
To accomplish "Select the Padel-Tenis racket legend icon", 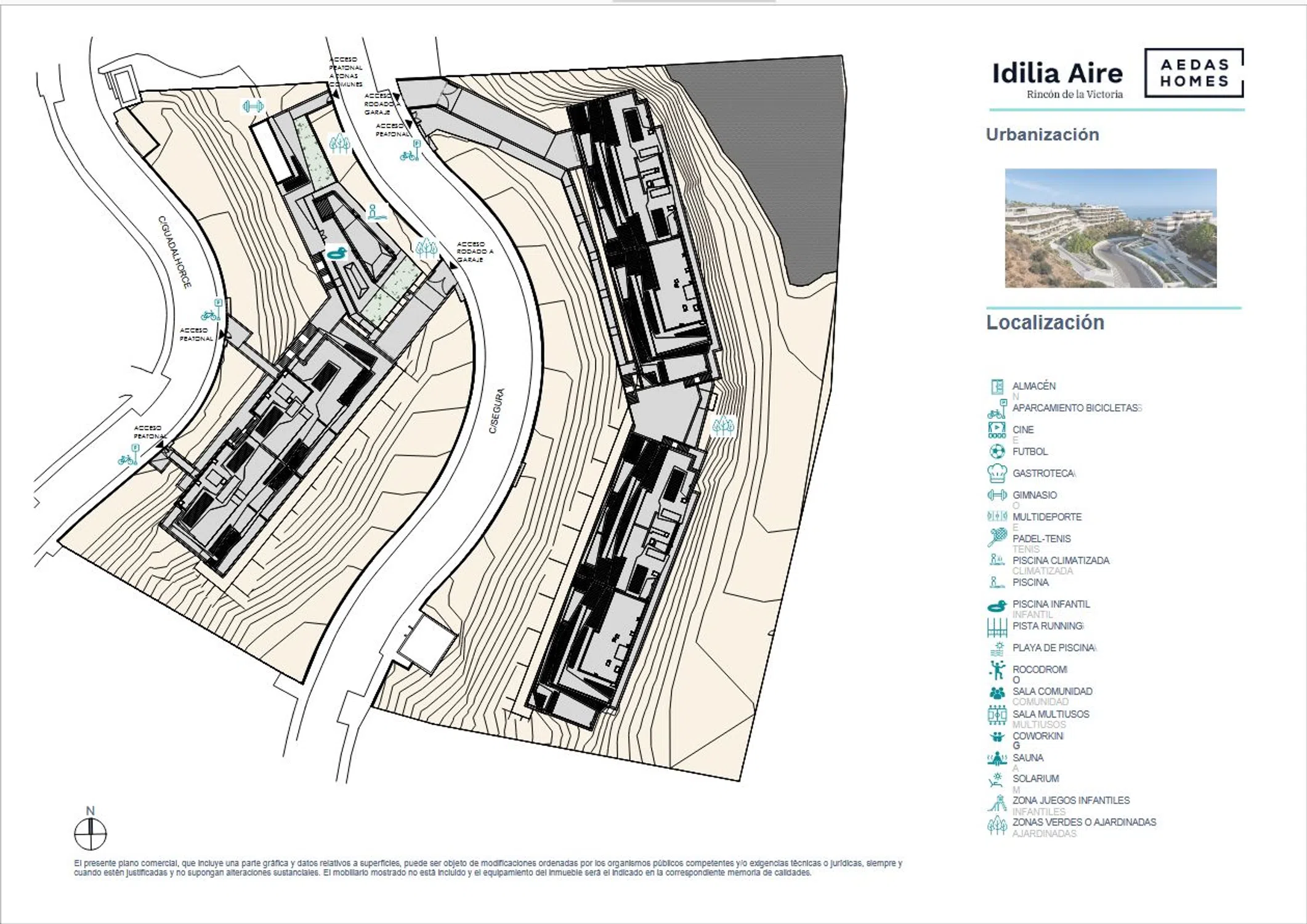I will tap(997, 538).
